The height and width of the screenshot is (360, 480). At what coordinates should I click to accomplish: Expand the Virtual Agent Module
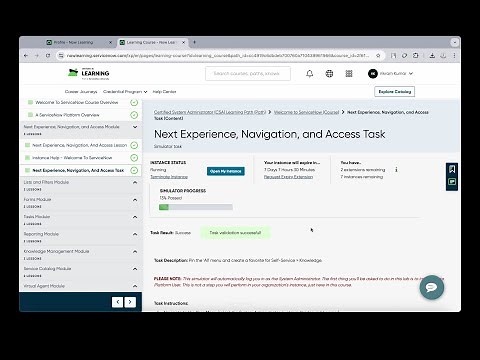pyautogui.click(x=135, y=286)
